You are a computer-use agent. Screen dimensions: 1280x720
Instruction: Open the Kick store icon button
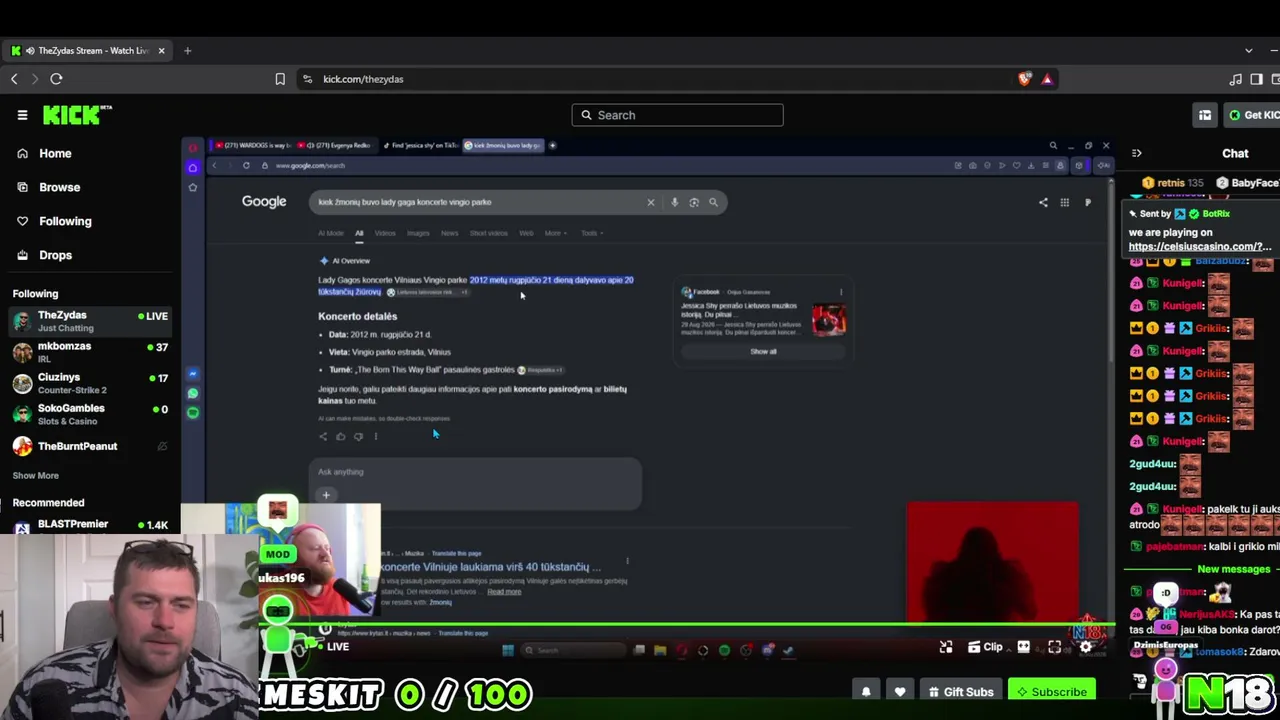1205,115
